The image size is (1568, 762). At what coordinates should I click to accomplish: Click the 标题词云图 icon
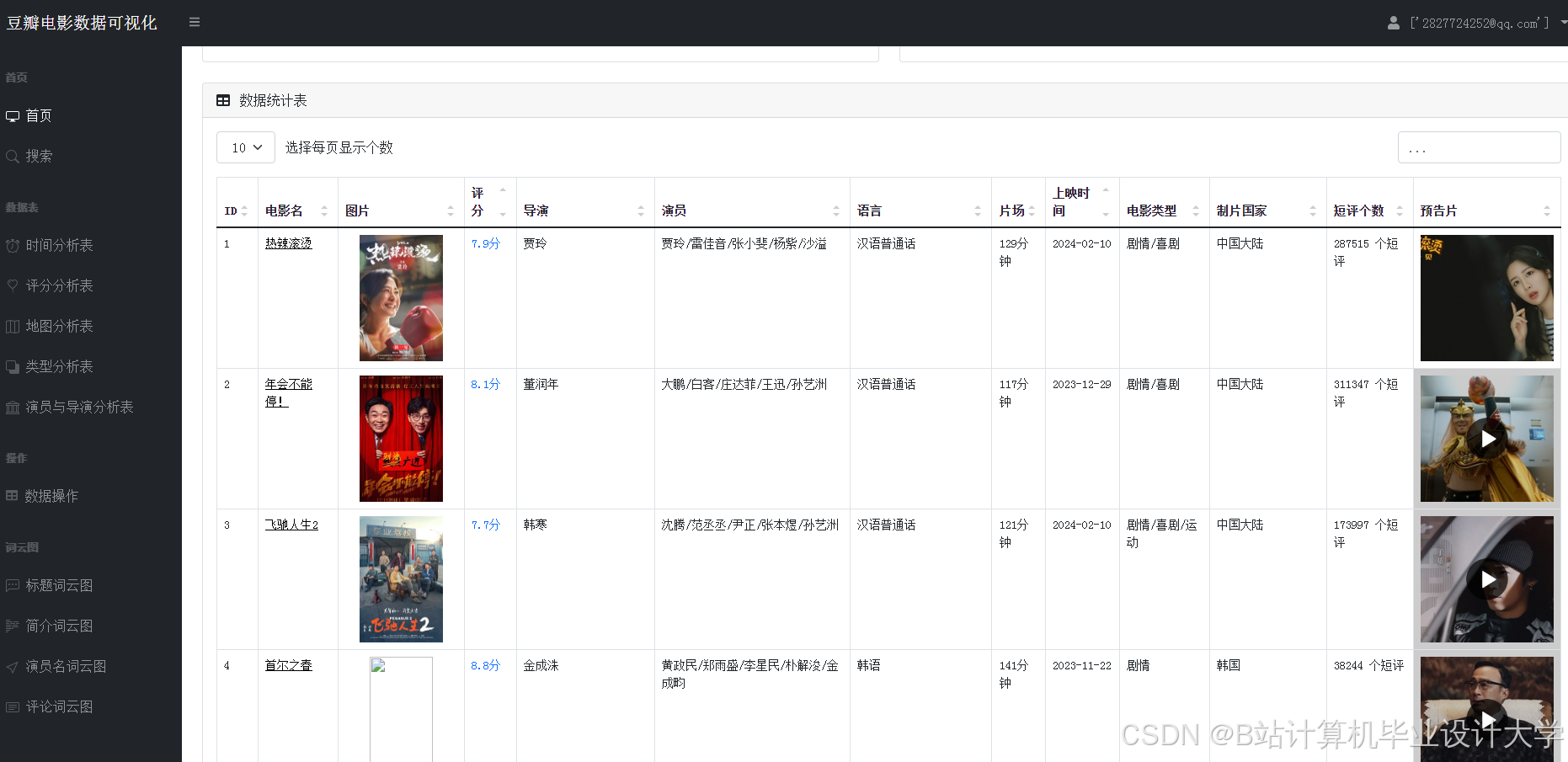click(13, 585)
